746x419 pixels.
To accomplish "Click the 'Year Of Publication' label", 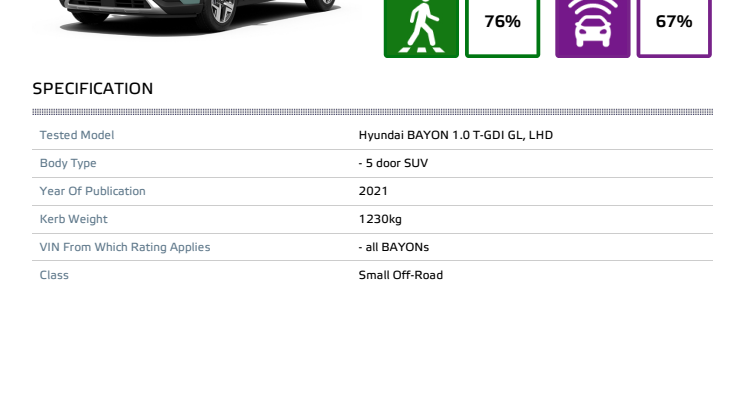I will pos(92,191).
